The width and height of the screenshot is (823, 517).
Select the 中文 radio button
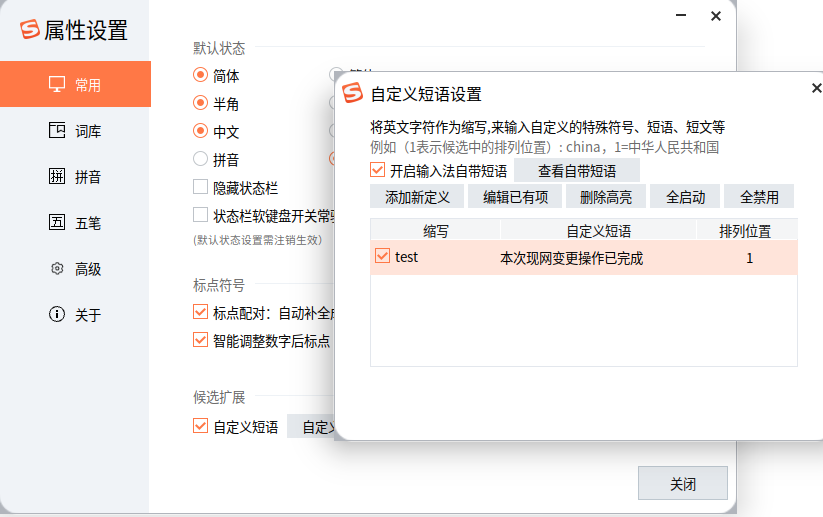201,131
